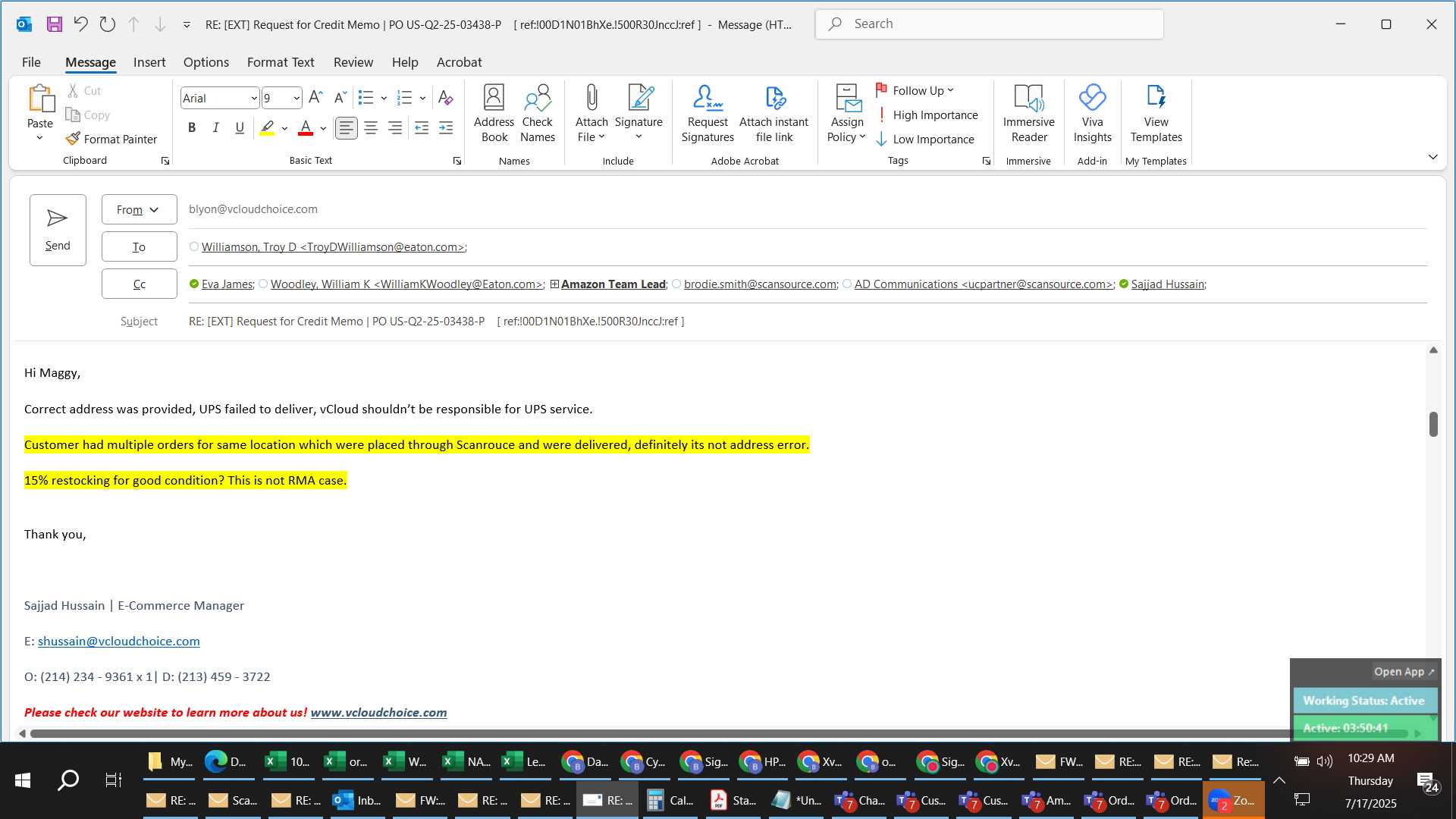Apply numbered list
Screen dimensions: 1456x819
405,98
